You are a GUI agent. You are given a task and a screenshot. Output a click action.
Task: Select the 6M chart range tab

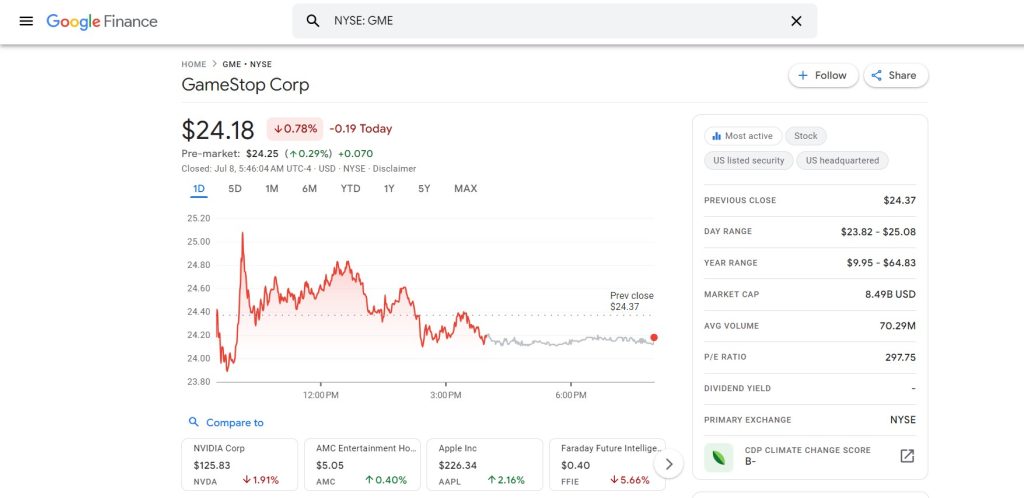(310, 189)
